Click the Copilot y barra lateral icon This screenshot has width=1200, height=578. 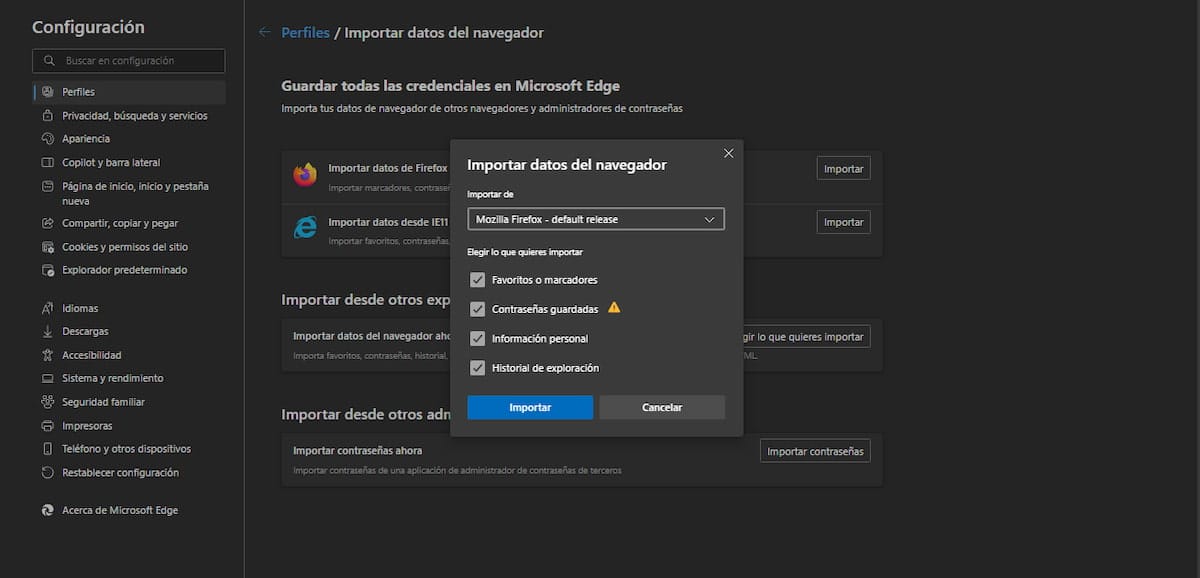(x=47, y=162)
